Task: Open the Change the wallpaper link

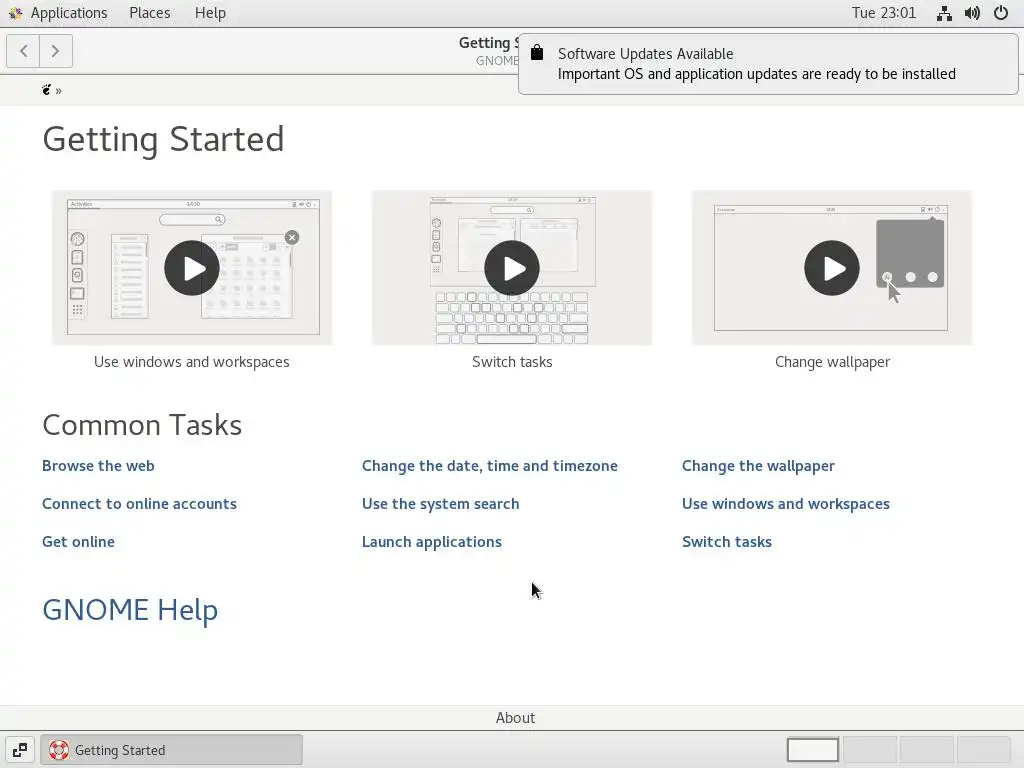Action: [758, 466]
